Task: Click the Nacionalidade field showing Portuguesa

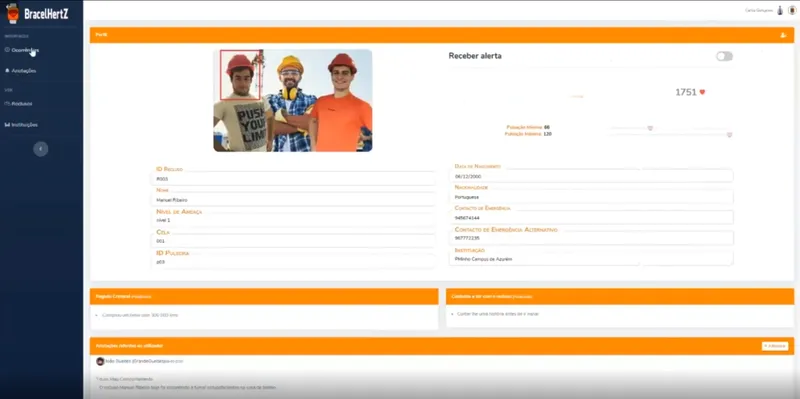Action: pos(592,197)
